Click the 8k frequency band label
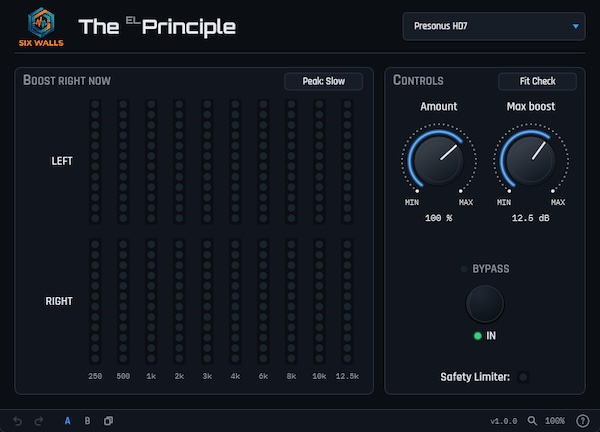 [291, 376]
